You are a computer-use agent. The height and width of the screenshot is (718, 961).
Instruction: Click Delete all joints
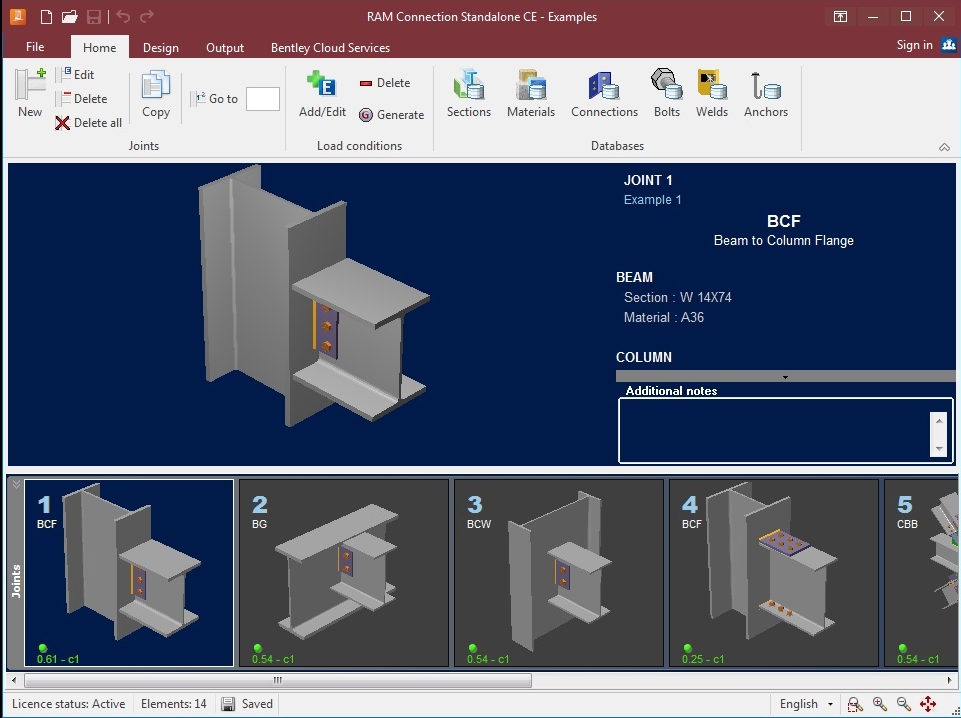[89, 123]
